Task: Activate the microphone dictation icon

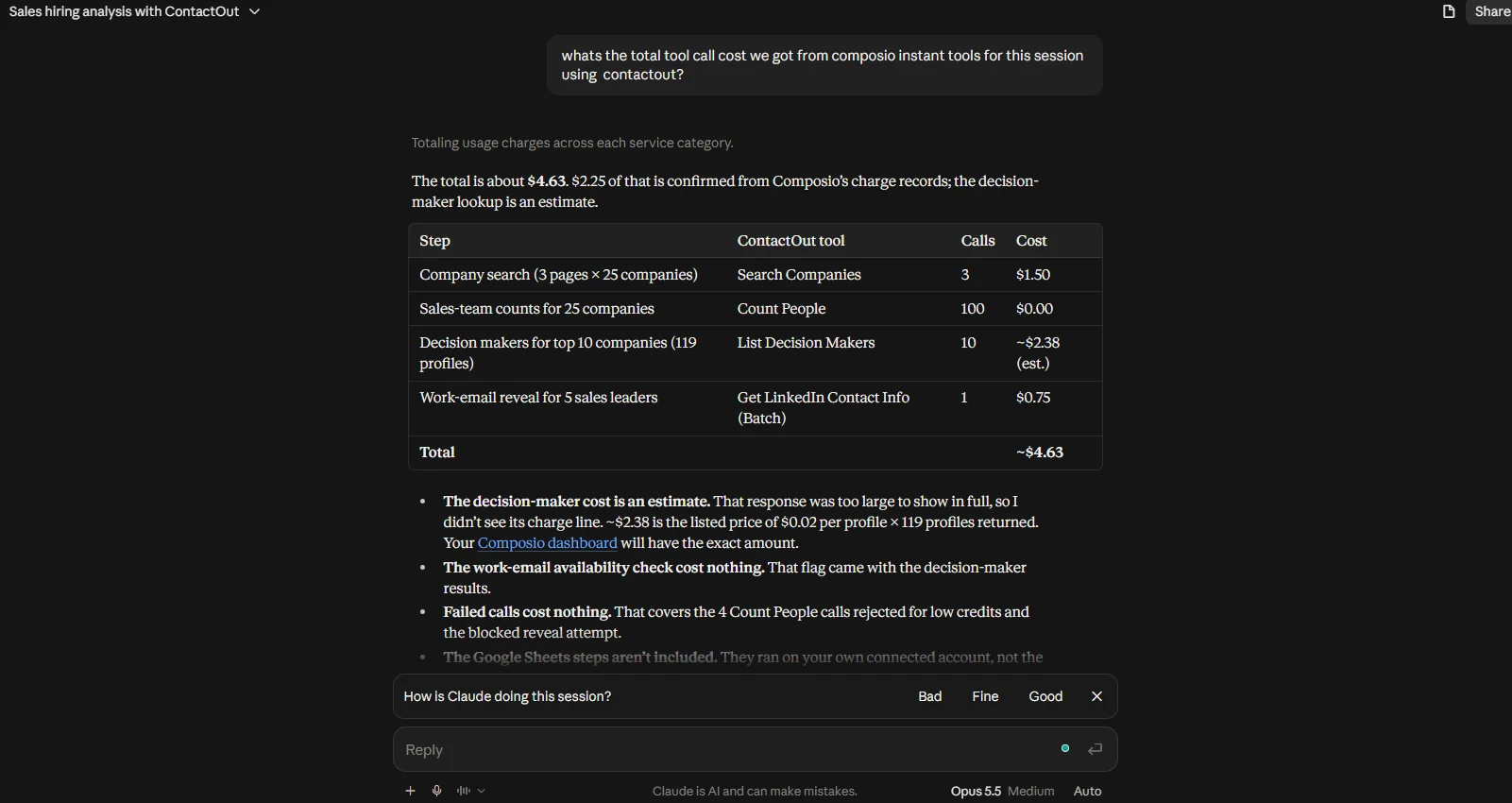Action: click(436, 791)
